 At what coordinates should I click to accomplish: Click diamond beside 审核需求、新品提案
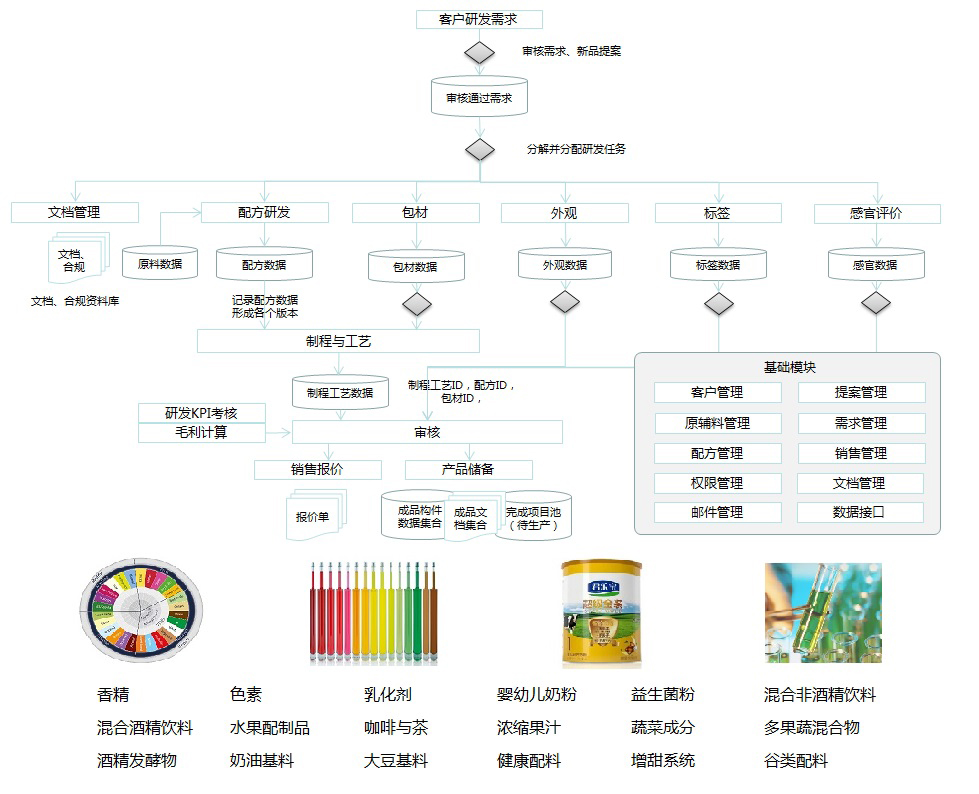pos(480,52)
